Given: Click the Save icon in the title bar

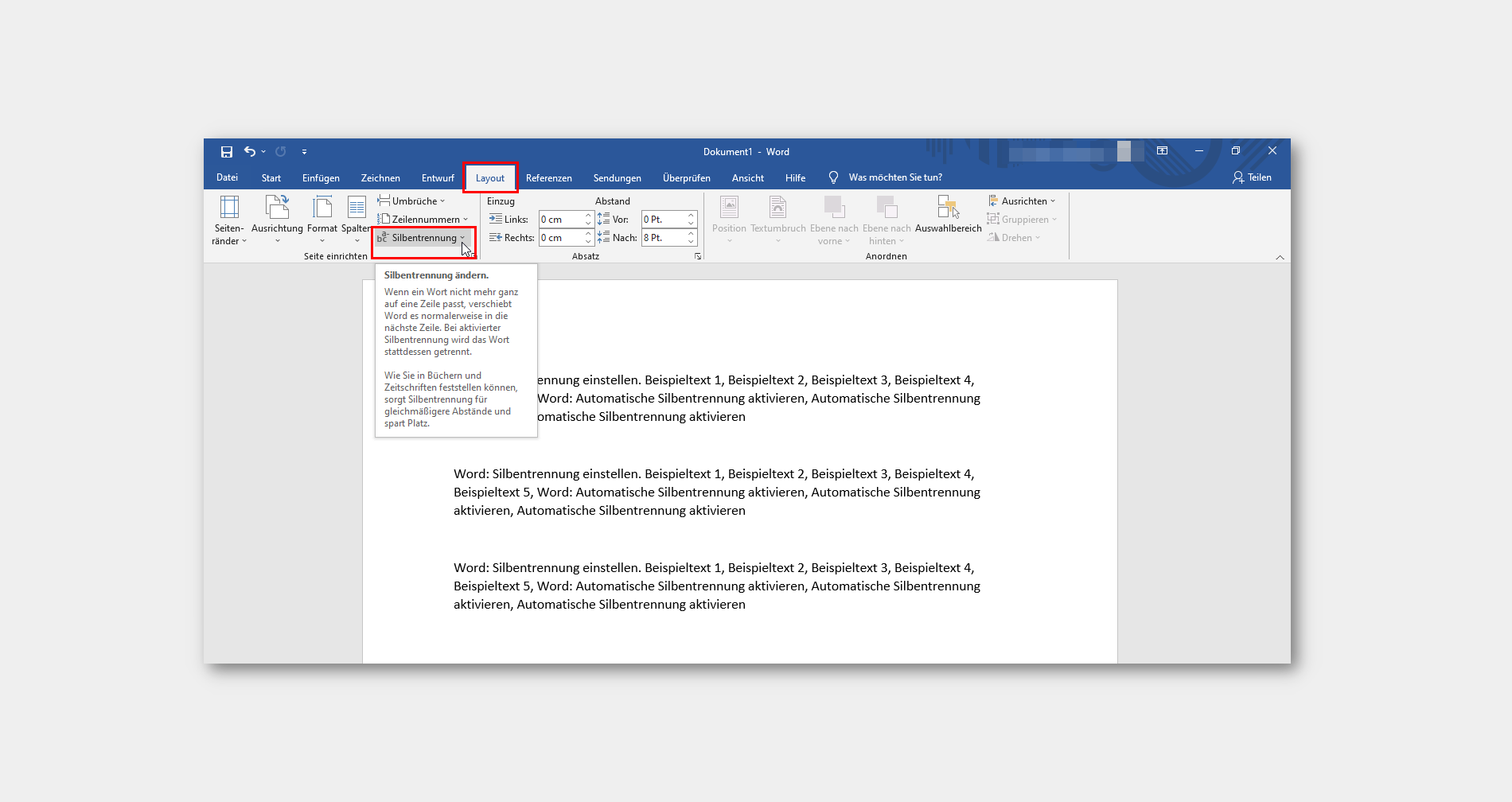Looking at the screenshot, I should [x=227, y=151].
